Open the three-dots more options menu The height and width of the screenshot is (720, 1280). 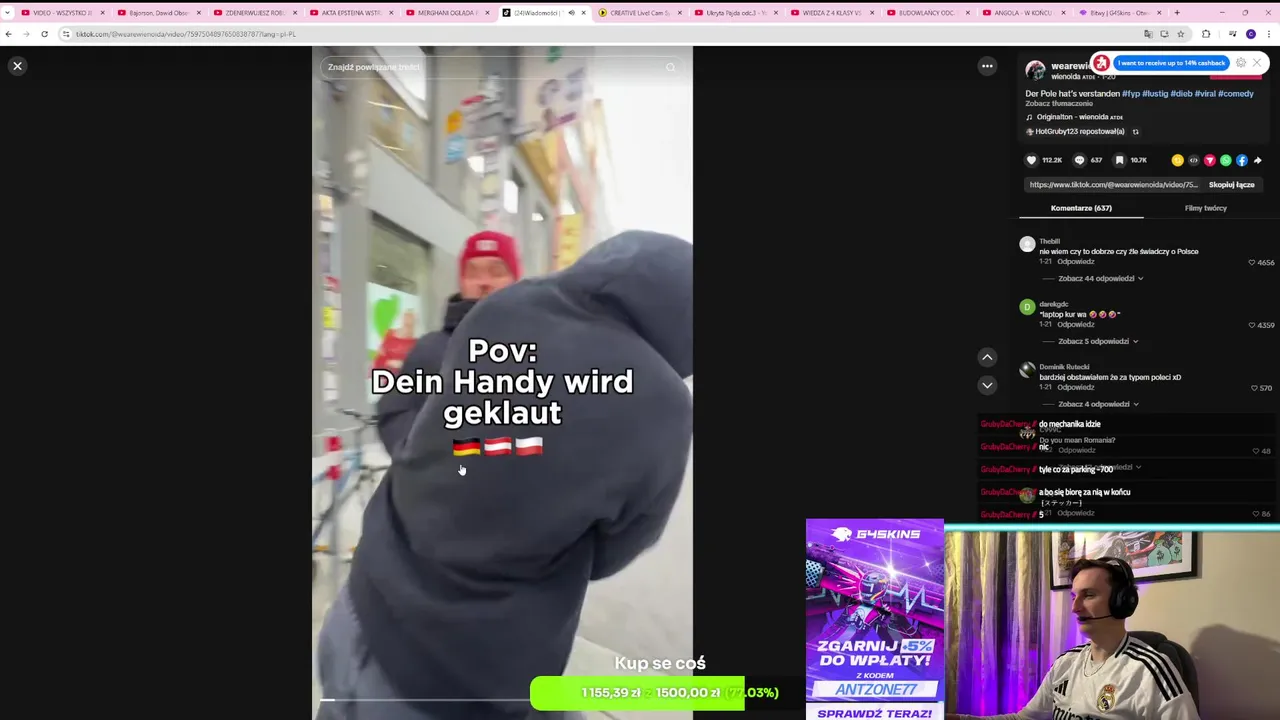pos(987,66)
